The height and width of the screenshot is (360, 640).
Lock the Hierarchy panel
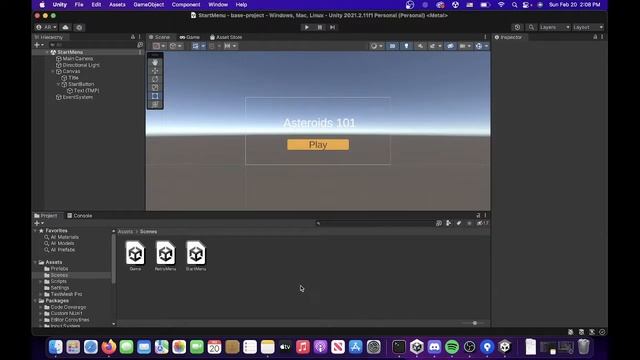tap(133, 37)
